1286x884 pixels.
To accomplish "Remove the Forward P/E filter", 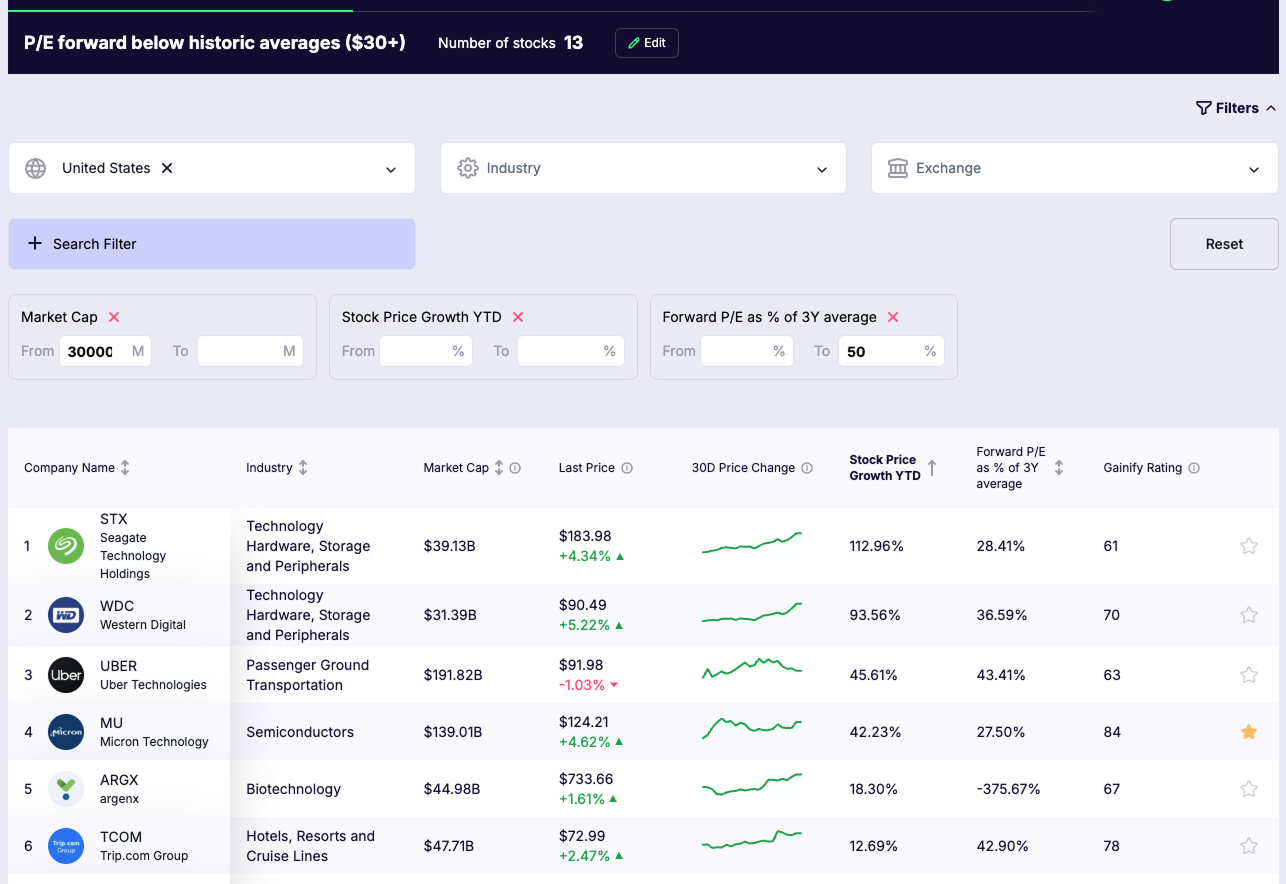I will coord(893,317).
